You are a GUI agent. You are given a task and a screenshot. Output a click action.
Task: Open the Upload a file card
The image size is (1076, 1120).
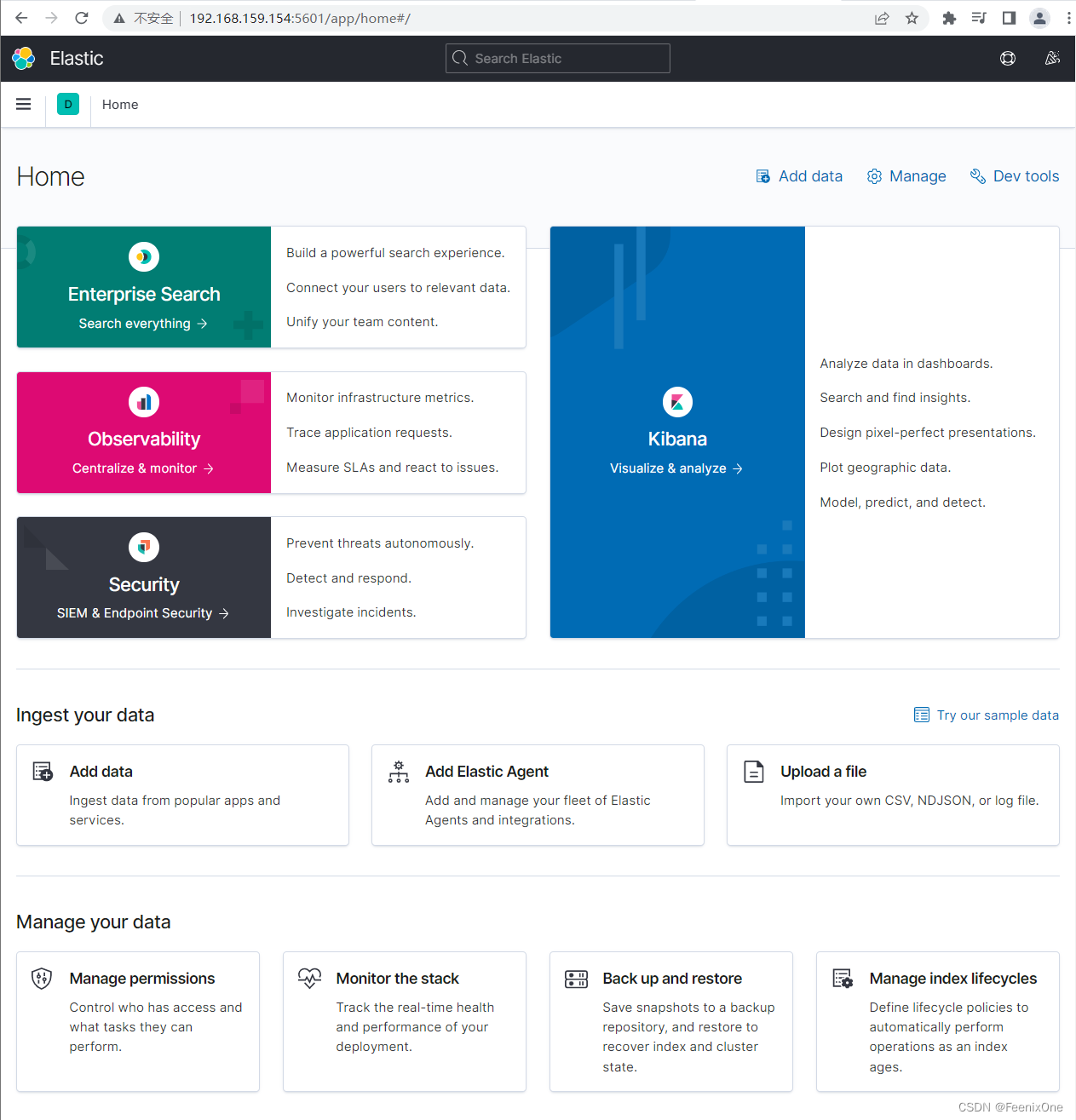click(893, 795)
